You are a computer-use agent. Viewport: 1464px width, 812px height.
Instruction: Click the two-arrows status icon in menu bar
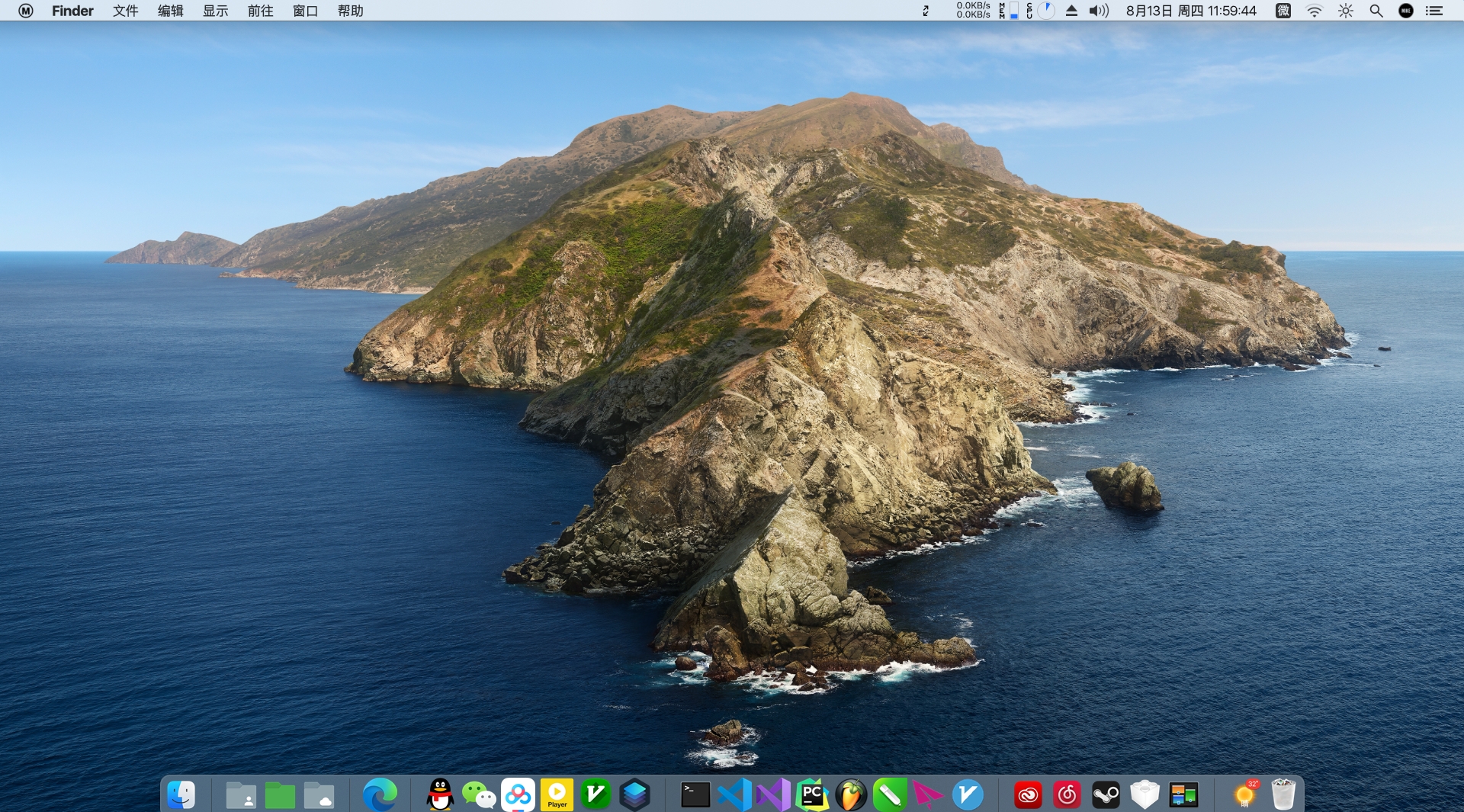(x=926, y=11)
